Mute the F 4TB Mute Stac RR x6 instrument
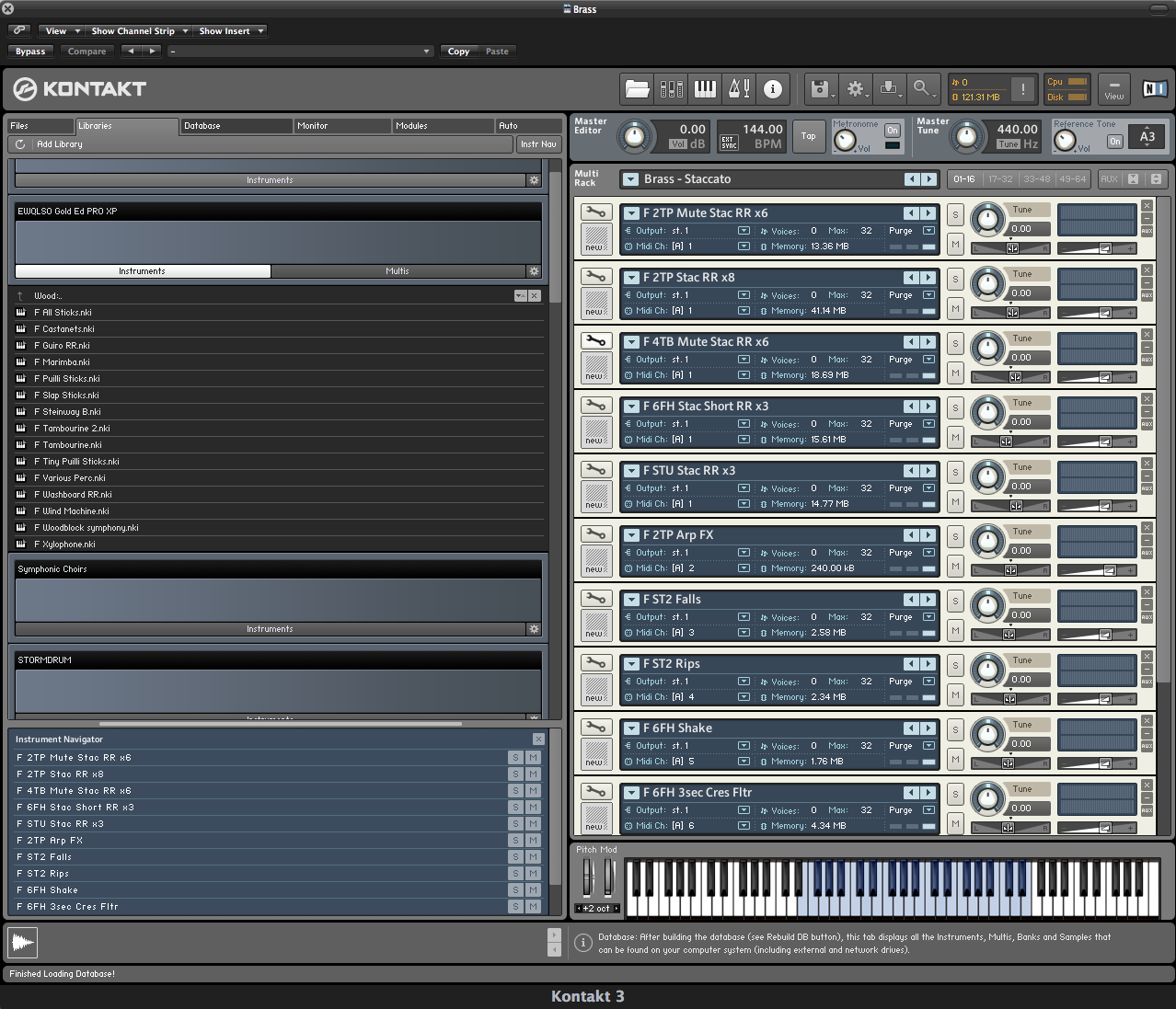This screenshot has width=1176, height=1009. tap(955, 373)
